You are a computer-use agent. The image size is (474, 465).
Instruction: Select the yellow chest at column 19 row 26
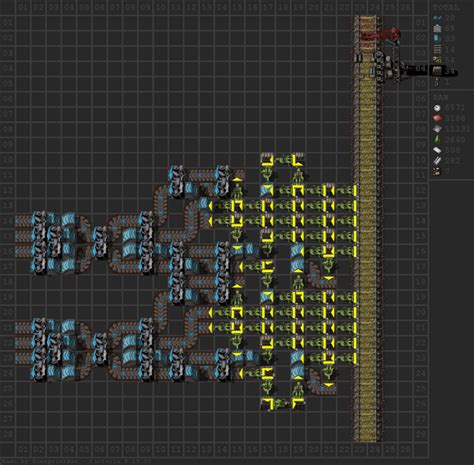pyautogui.click(x=298, y=404)
